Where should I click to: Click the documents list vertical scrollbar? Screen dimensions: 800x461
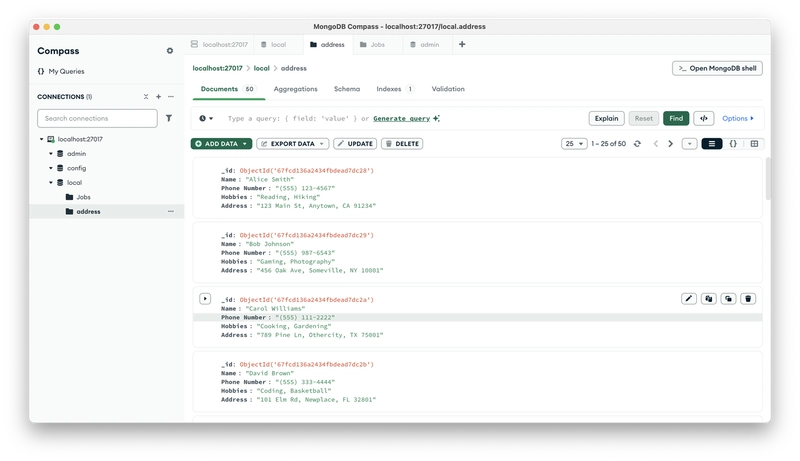768,178
